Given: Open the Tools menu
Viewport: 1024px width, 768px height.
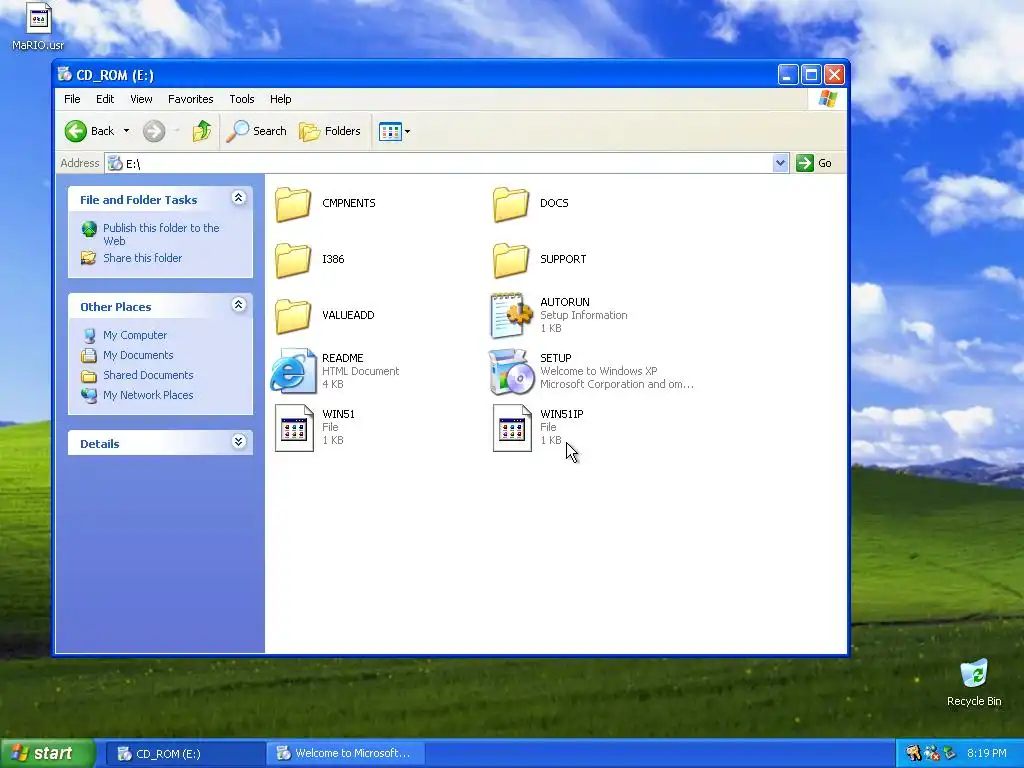Looking at the screenshot, I should coord(242,99).
